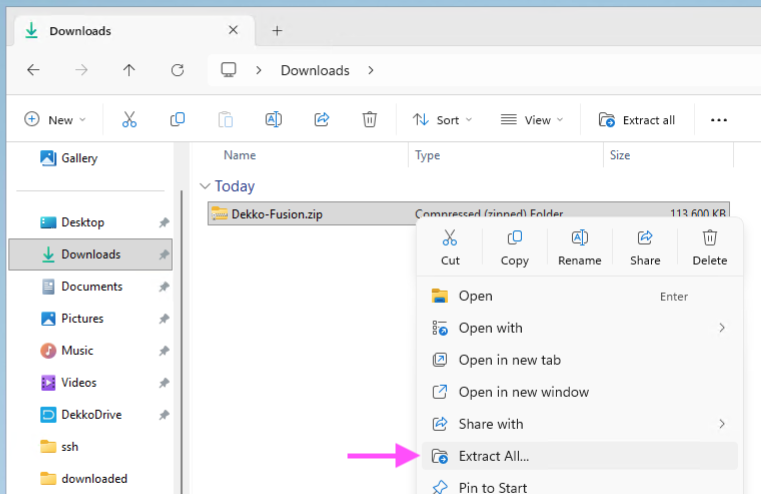Click Extract all in the toolbar
Image resolution: width=761 pixels, height=494 pixels.
[x=637, y=120]
